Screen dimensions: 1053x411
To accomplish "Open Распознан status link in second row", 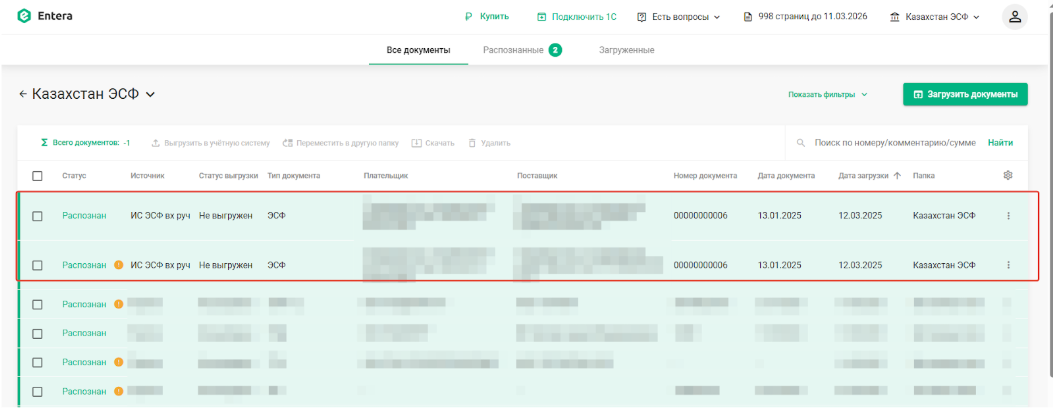I will (84, 265).
